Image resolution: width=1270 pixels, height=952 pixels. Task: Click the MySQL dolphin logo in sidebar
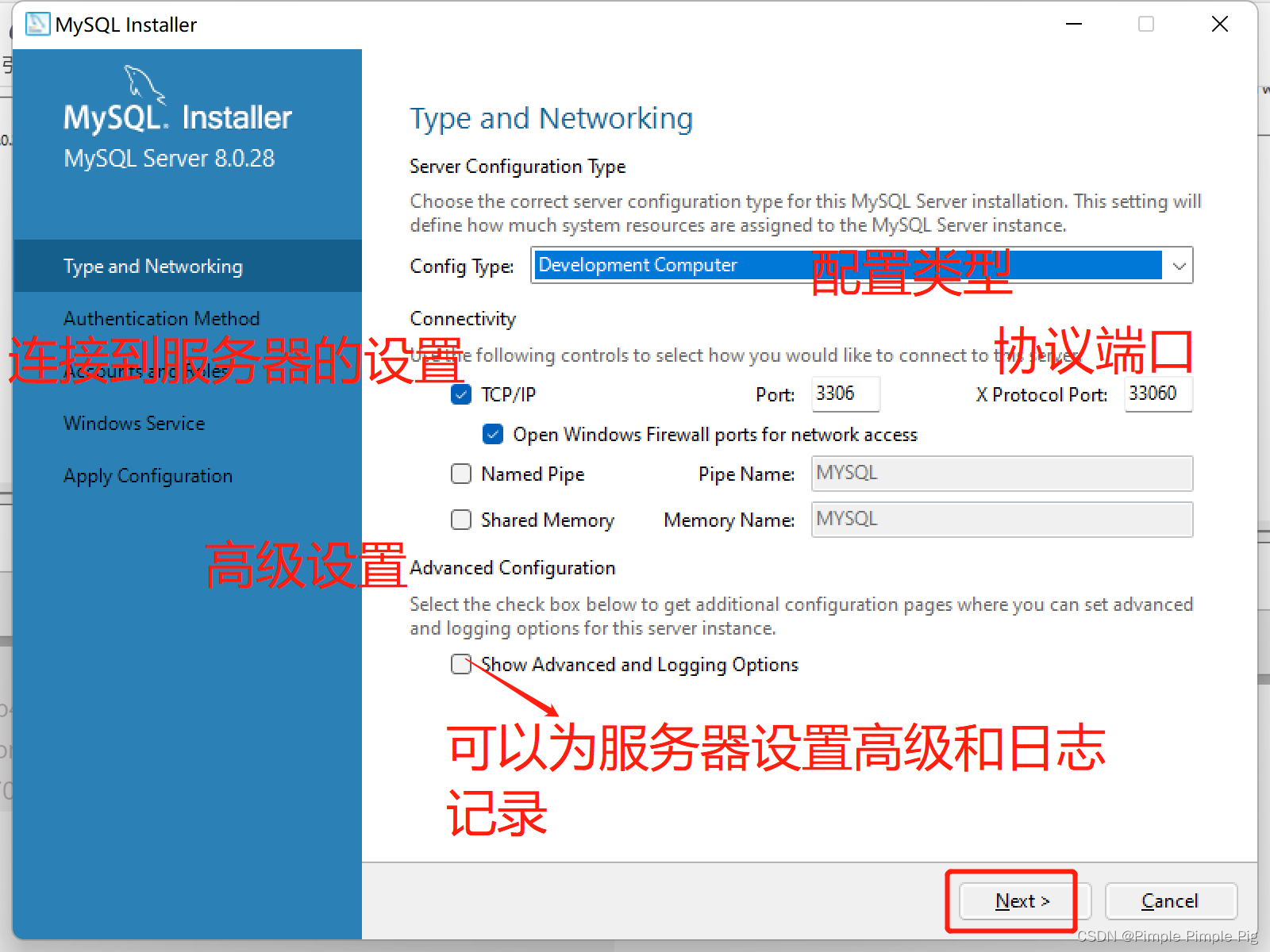(145, 84)
